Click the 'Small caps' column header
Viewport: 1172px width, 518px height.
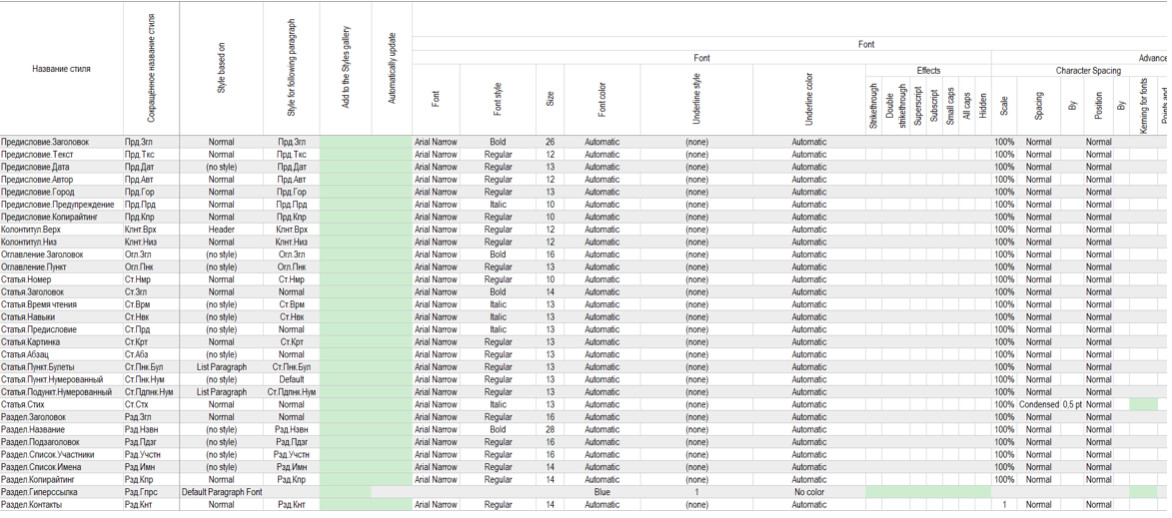pos(950,106)
